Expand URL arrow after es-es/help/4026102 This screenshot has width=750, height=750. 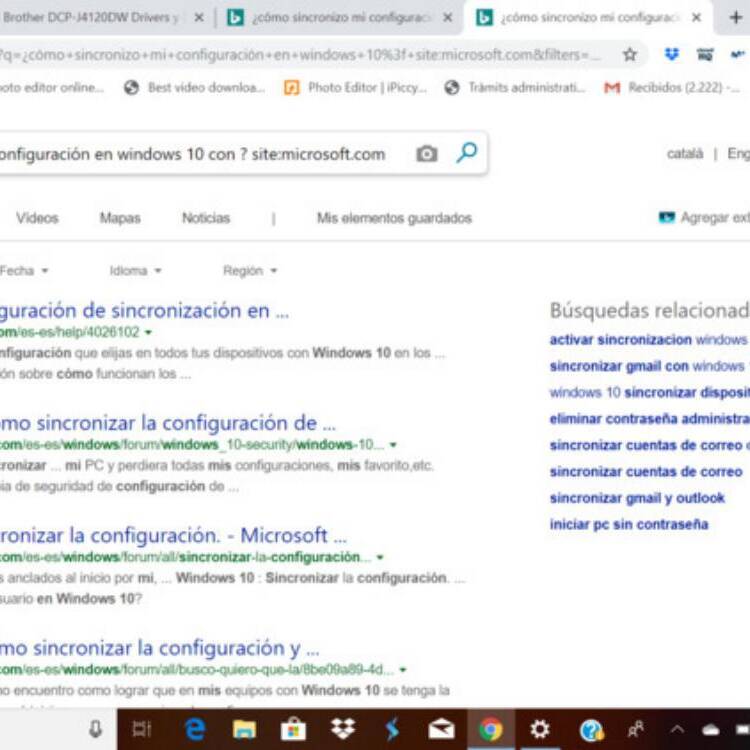[148, 332]
